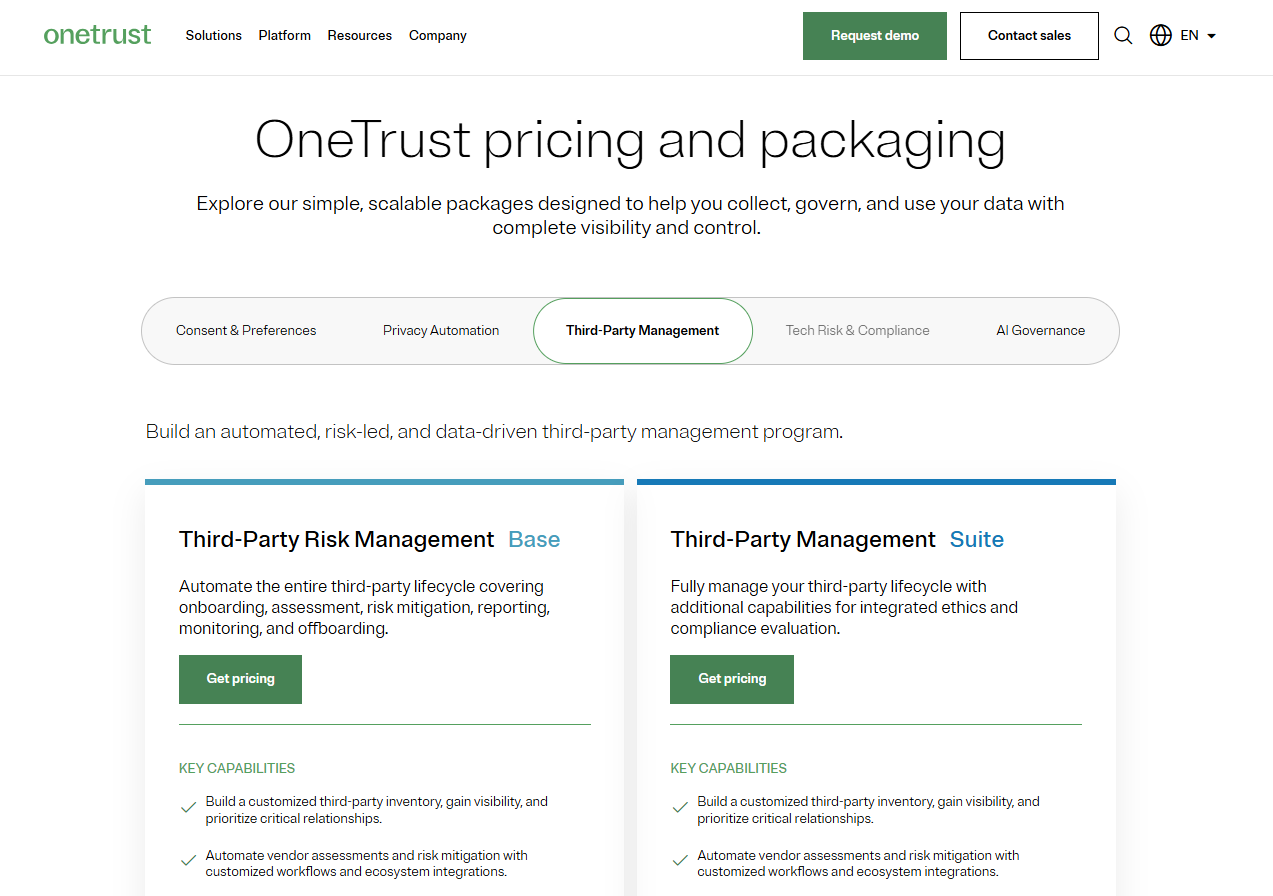Image resolution: width=1273 pixels, height=896 pixels.
Task: Switch to Consent & Preferences tab
Action: tap(246, 331)
